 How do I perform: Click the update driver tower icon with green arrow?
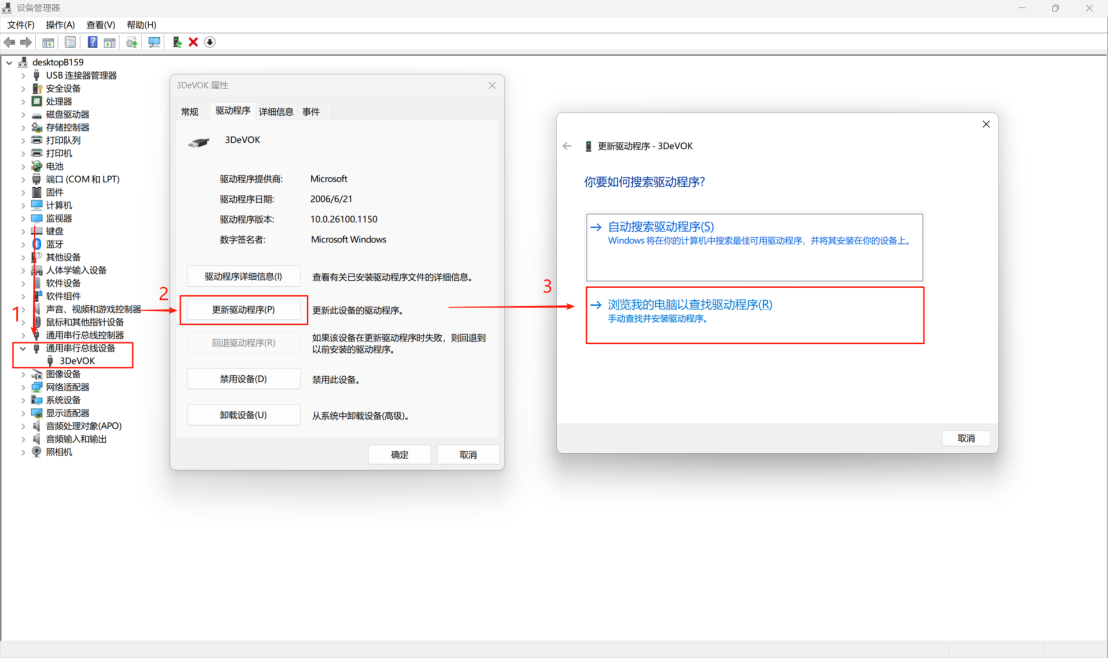177,42
